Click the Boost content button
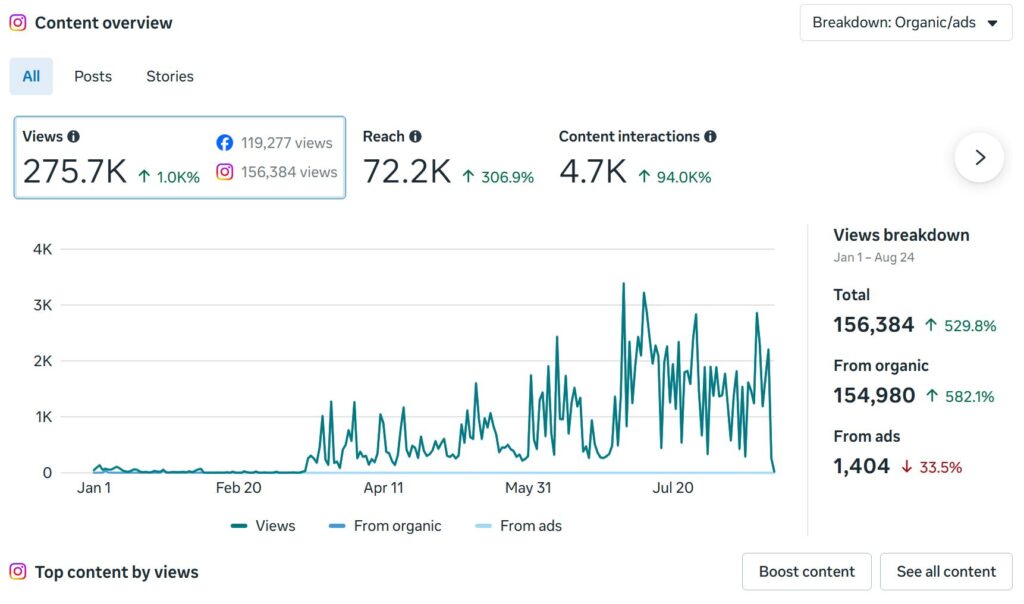This screenshot has width=1024, height=604. pos(807,571)
